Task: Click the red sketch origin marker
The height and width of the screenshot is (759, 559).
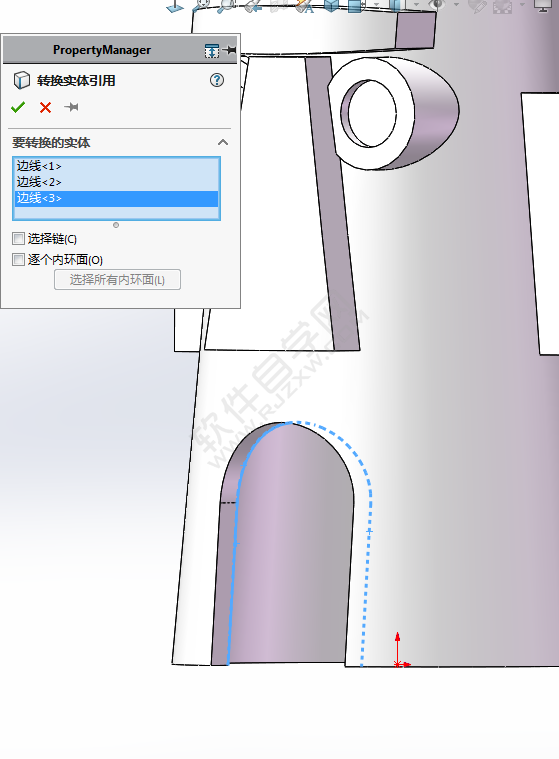Action: pos(397,664)
